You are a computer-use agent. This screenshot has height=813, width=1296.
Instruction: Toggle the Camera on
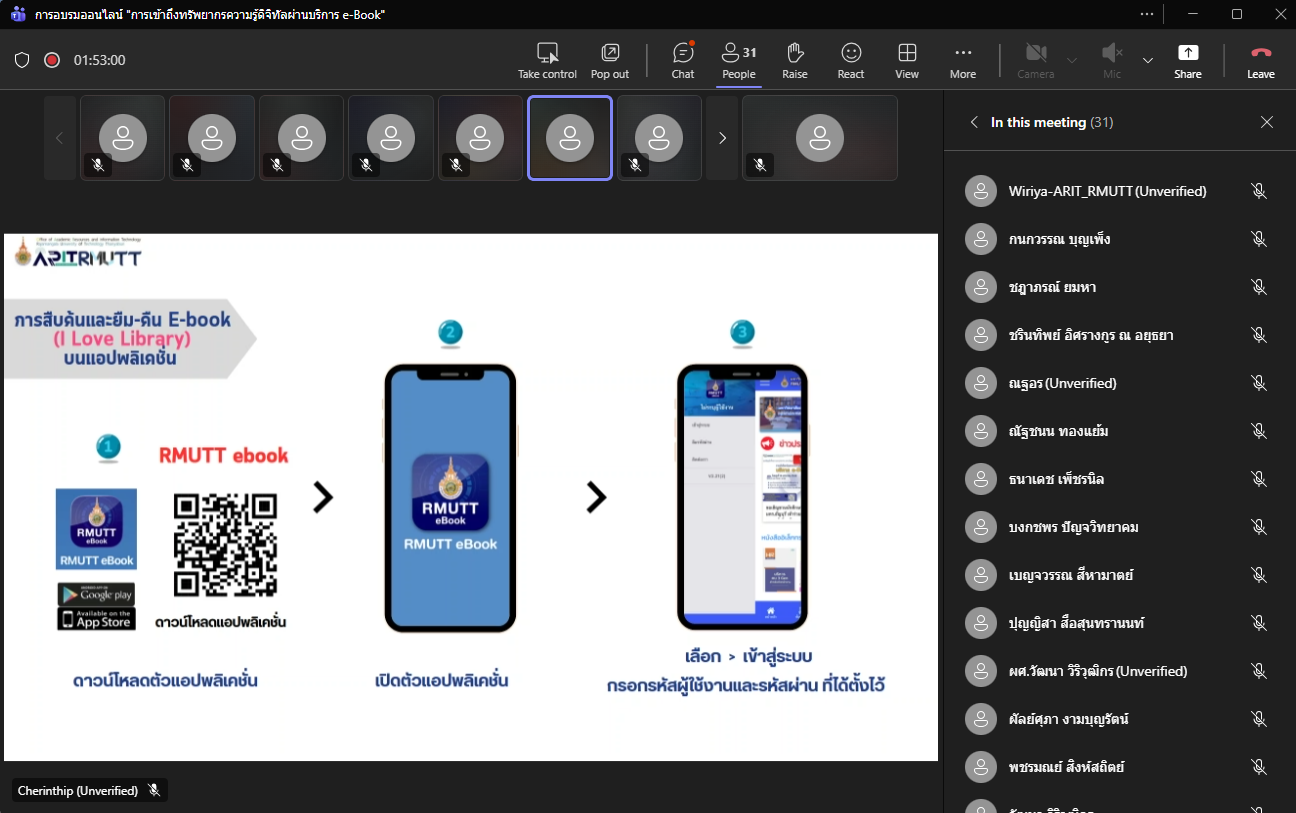coord(1035,60)
